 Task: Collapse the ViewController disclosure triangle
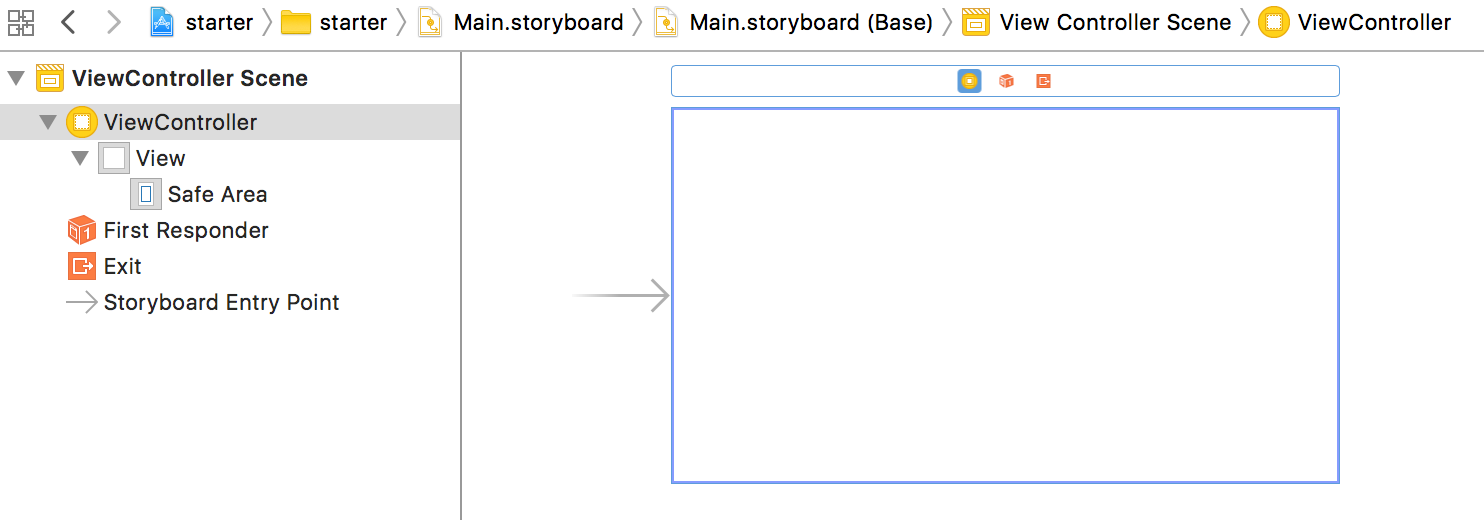48,122
